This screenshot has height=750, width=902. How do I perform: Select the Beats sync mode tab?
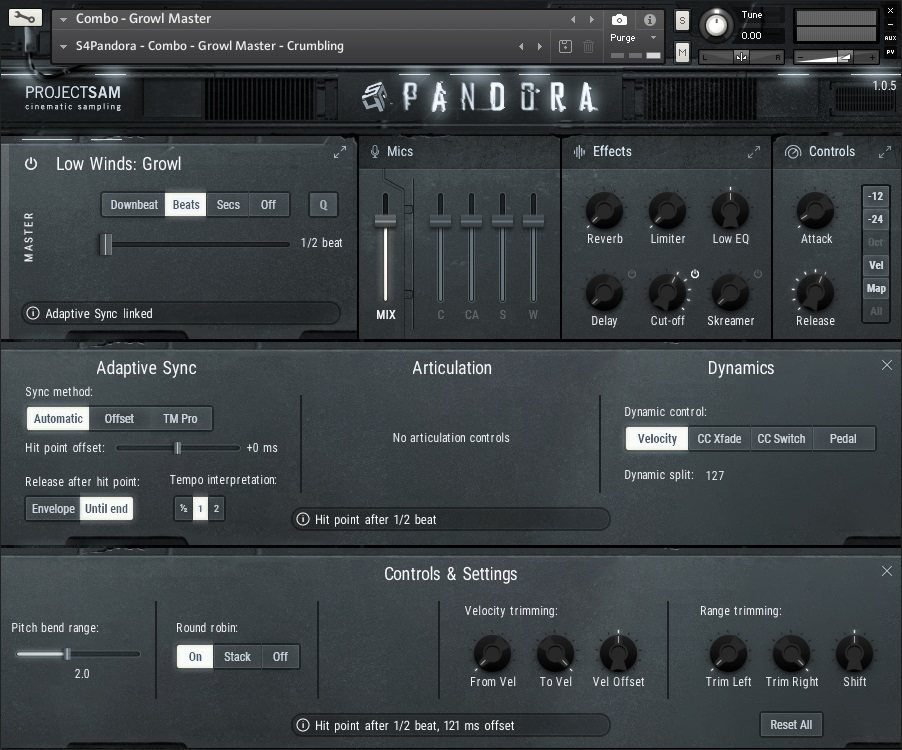pyautogui.click(x=186, y=205)
